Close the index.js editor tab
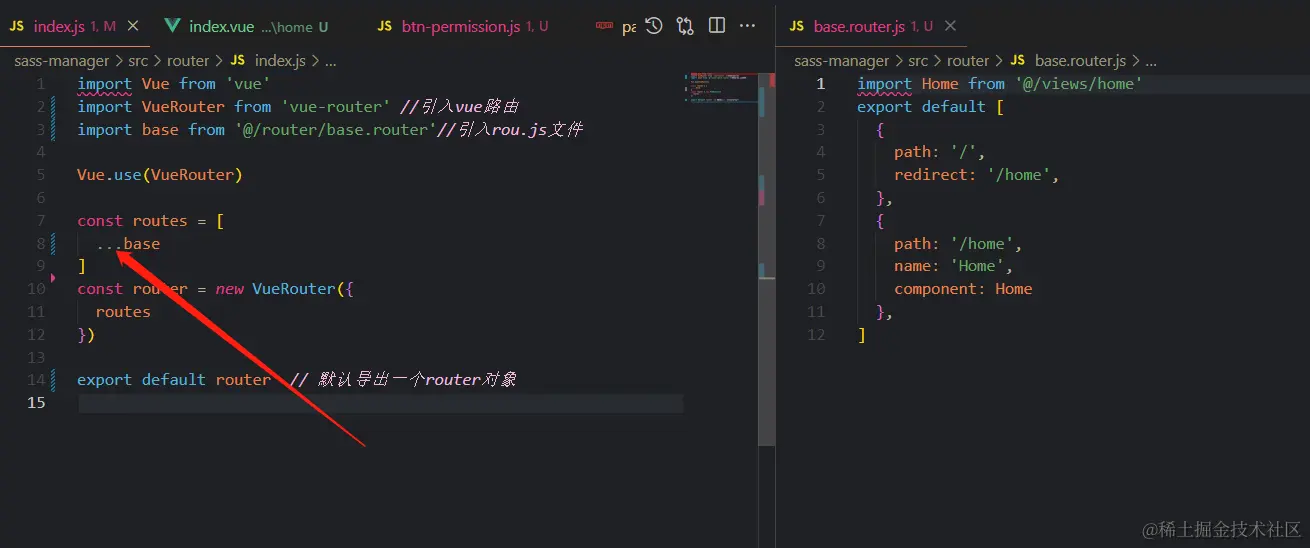Viewport: 1310px width, 548px height. tap(134, 27)
